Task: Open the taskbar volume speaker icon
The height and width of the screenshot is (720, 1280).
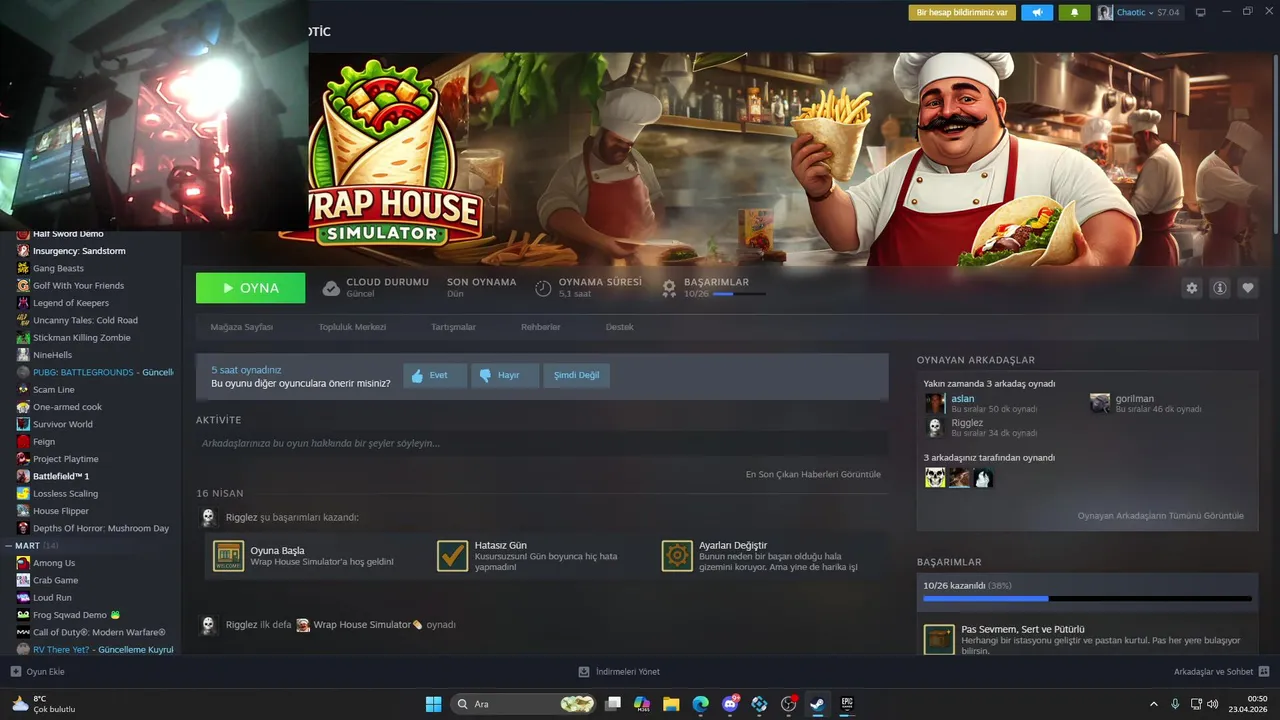Action: 1214,704
